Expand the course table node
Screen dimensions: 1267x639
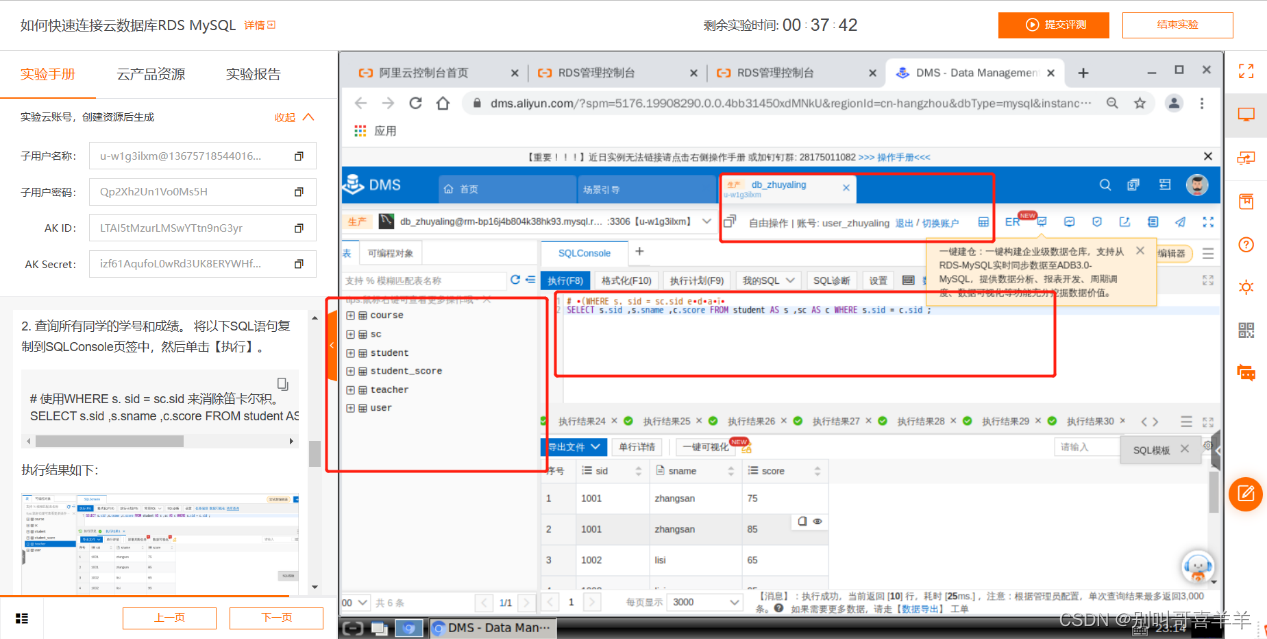[x=350, y=315]
